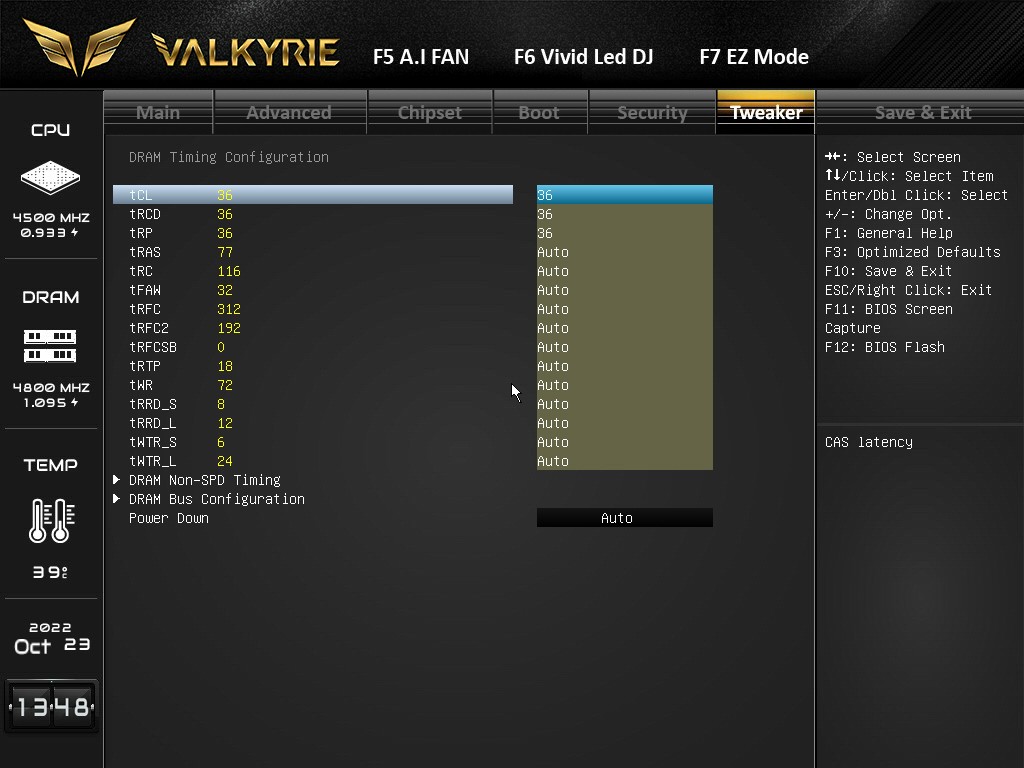Click the CPU chip icon
Viewport: 1024px width, 768px height.
click(50, 177)
